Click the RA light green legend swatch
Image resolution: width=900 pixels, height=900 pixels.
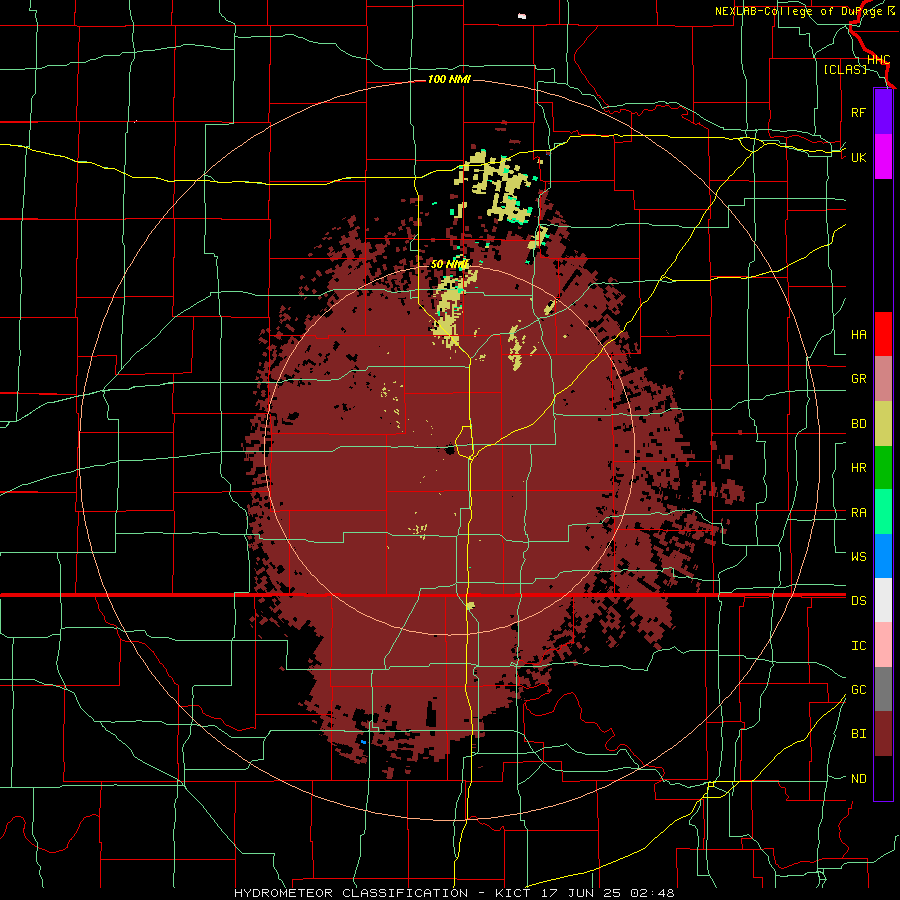point(883,512)
